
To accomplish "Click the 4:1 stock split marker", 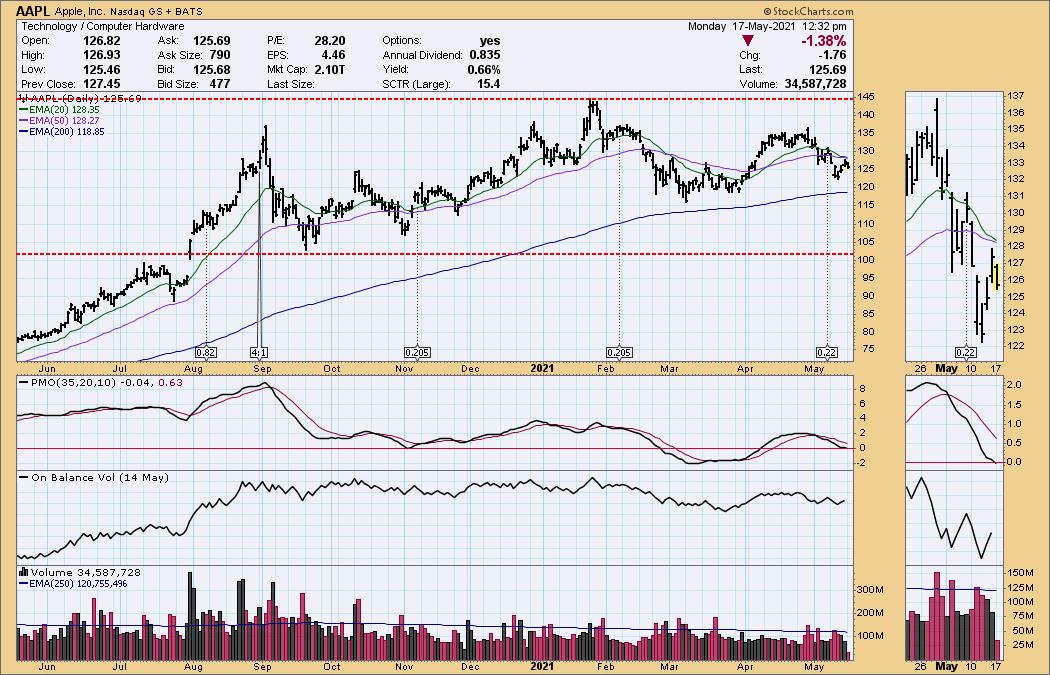I will click(x=259, y=352).
